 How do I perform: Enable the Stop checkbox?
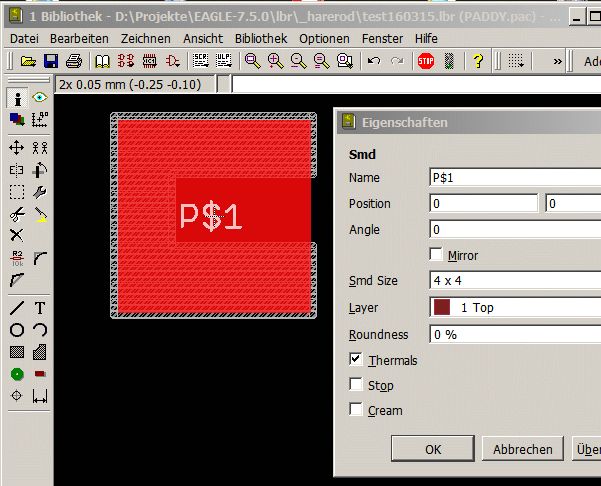click(x=356, y=384)
